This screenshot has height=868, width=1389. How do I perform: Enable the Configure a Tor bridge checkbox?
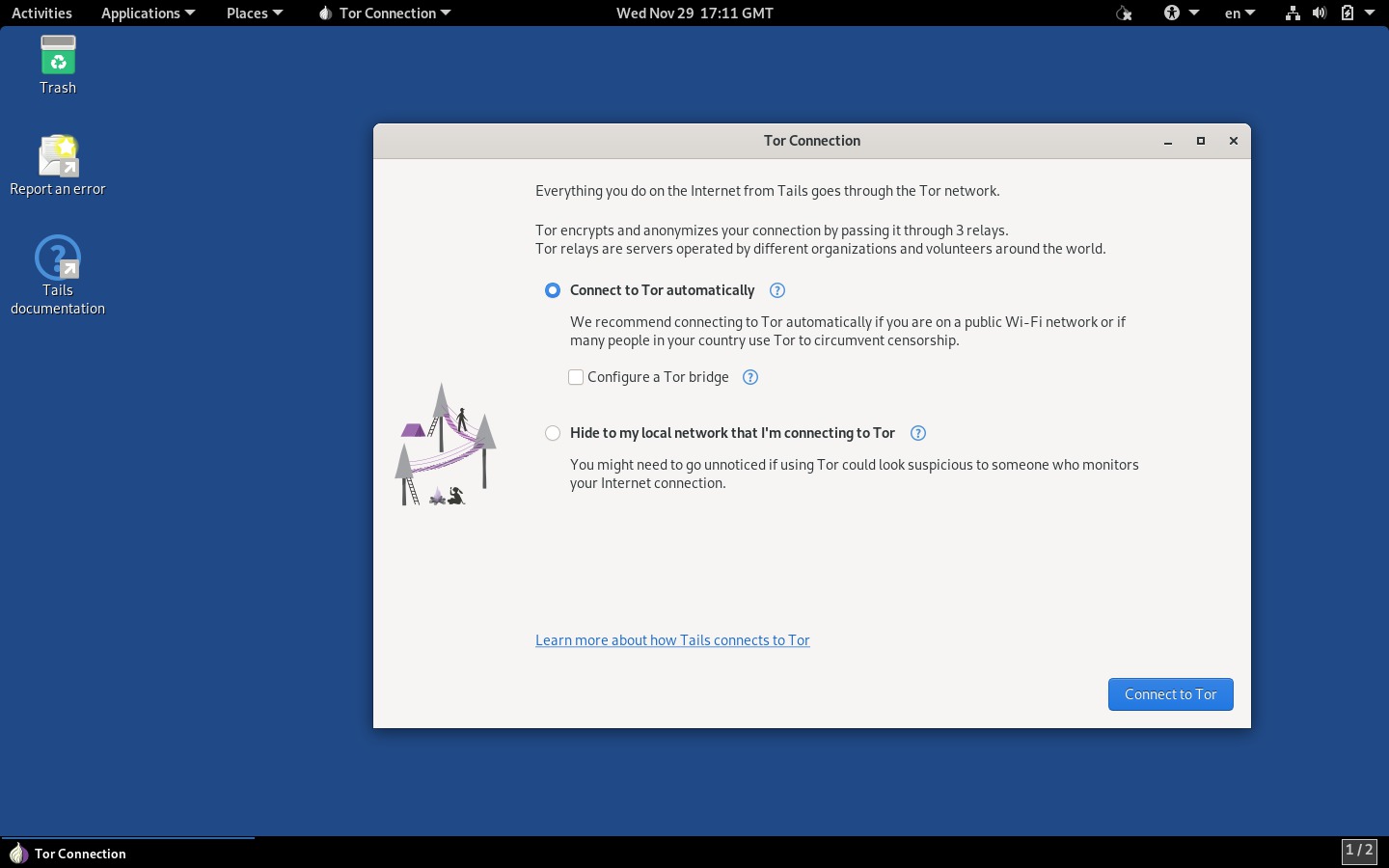click(576, 377)
